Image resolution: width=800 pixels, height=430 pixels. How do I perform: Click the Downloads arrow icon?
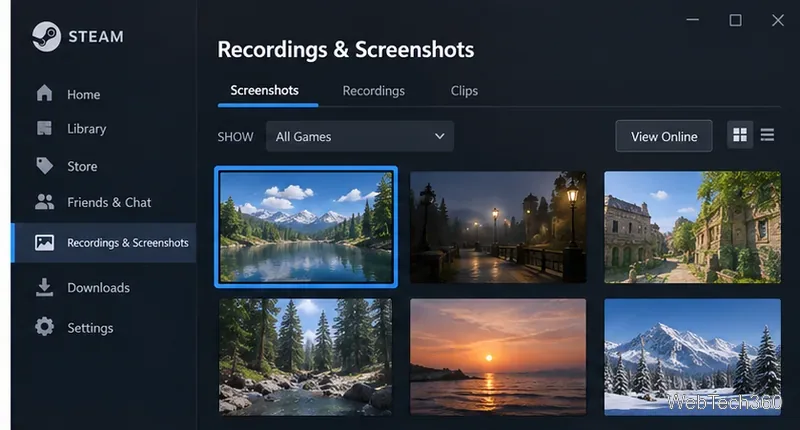44,287
